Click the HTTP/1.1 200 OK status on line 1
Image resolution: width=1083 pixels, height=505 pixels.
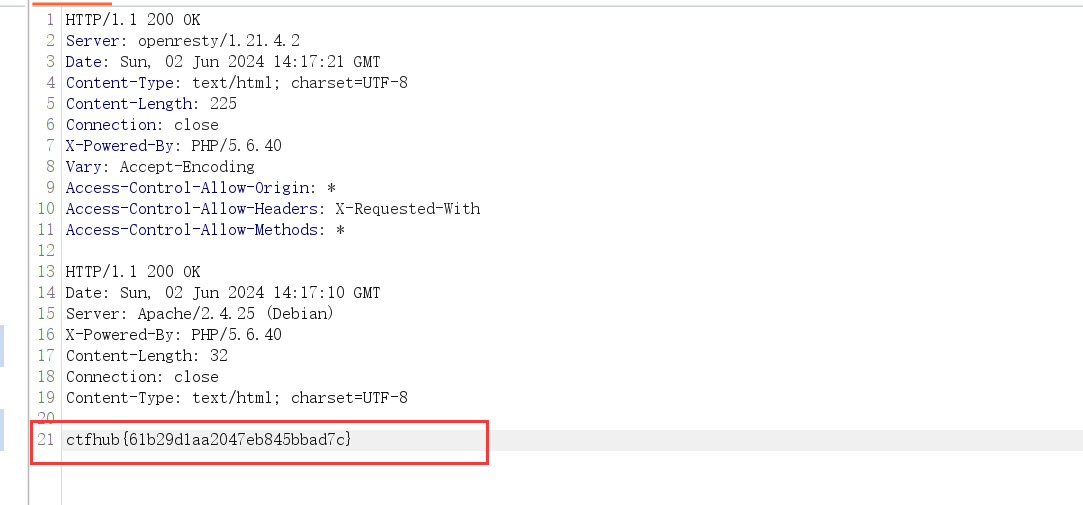pyautogui.click(x=133, y=19)
